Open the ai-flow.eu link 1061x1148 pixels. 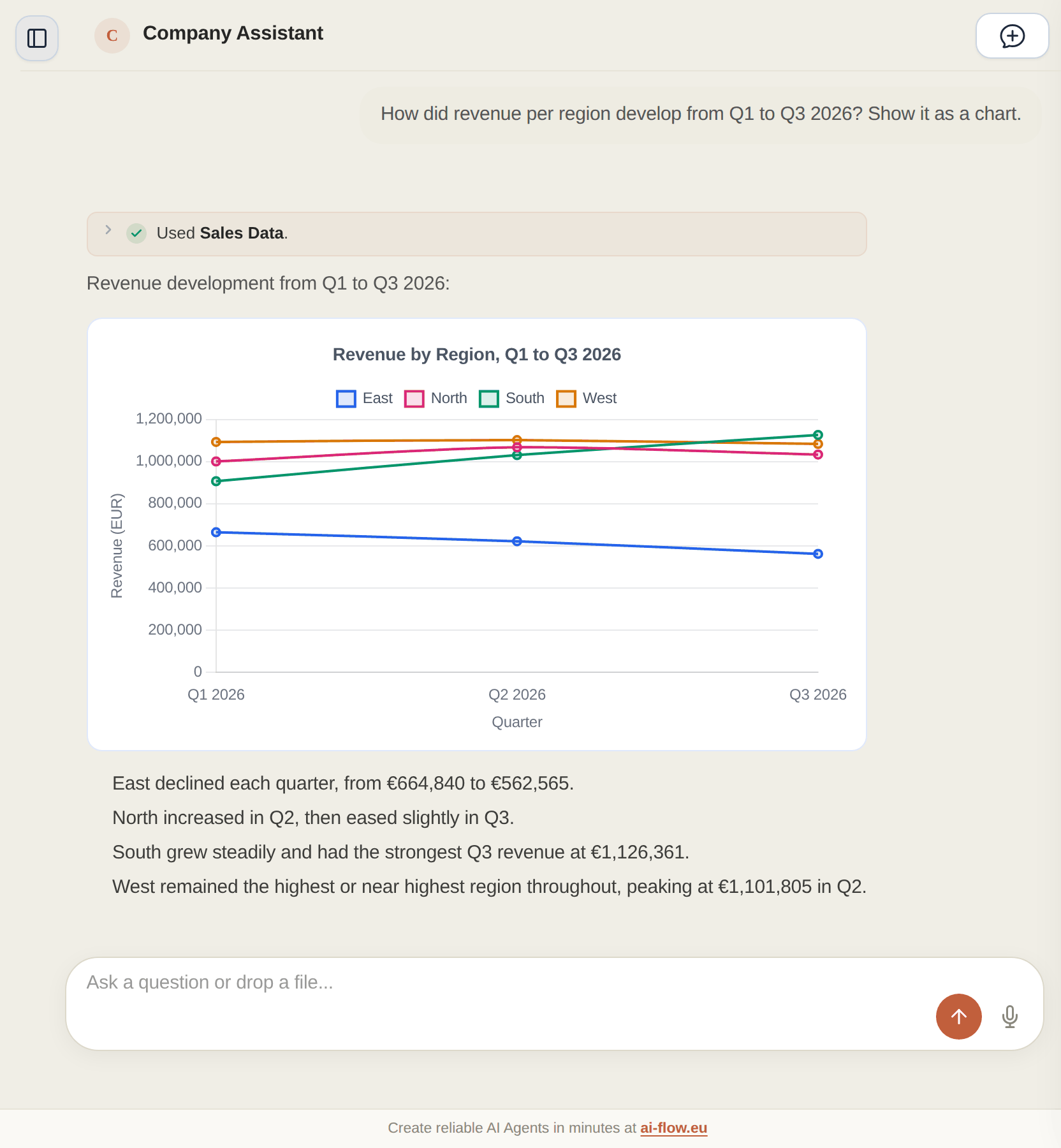click(x=674, y=1128)
